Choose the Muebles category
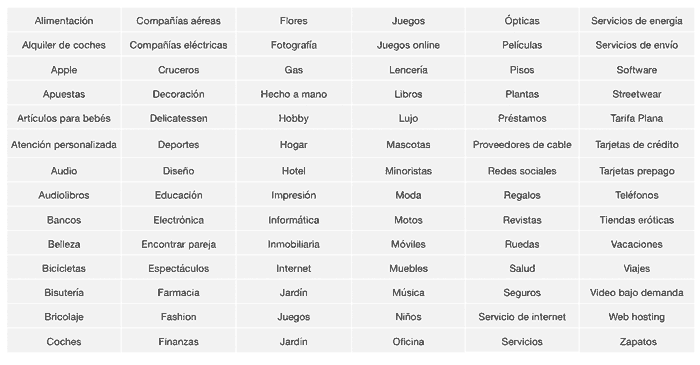The width and height of the screenshot is (700, 365). (408, 268)
